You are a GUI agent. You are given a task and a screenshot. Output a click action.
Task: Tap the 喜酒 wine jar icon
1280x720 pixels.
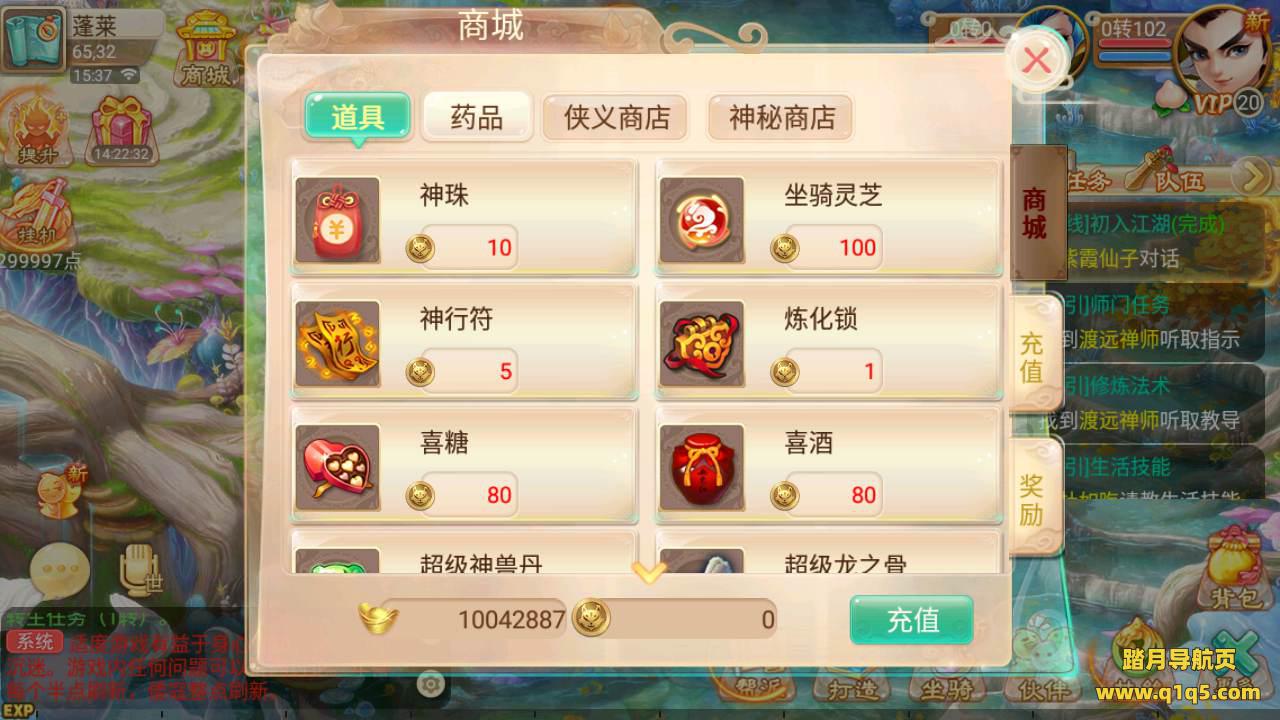pos(702,468)
